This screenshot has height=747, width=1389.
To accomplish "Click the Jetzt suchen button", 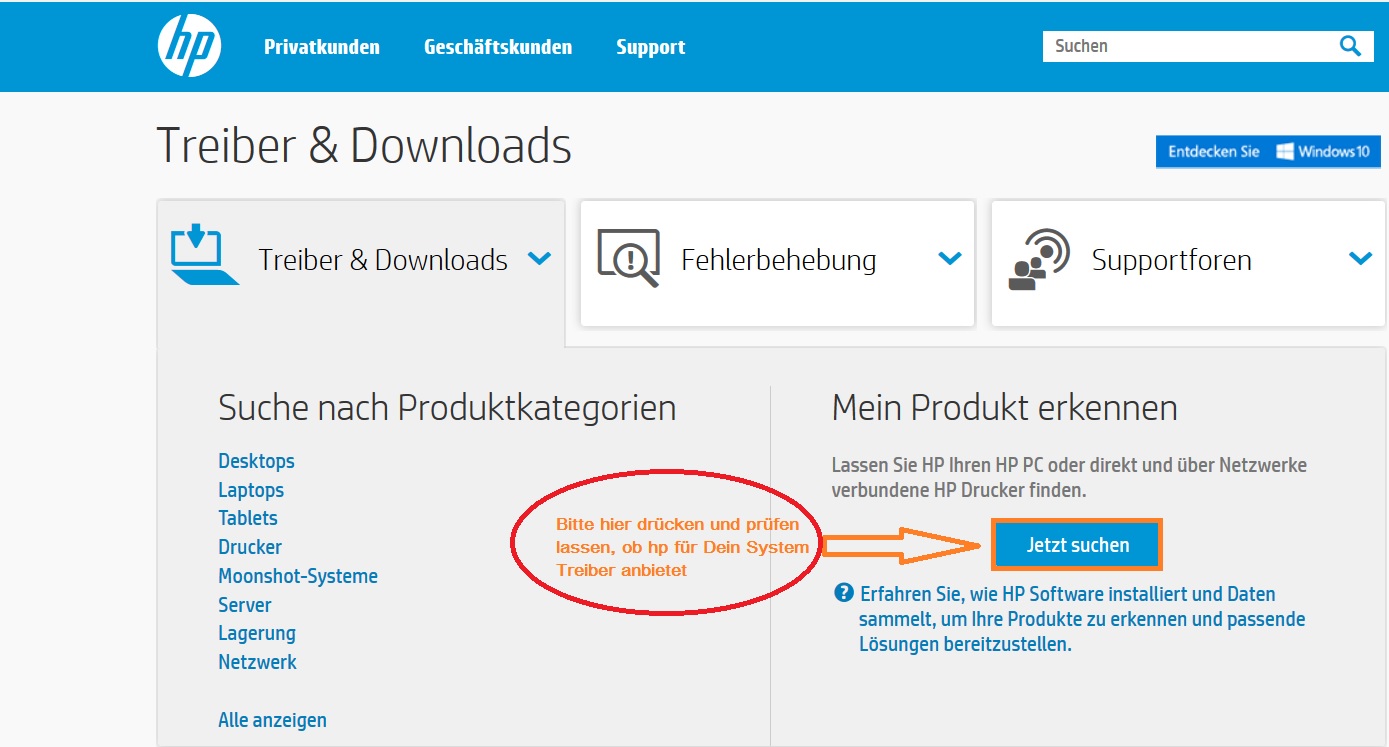I will 1077,545.
